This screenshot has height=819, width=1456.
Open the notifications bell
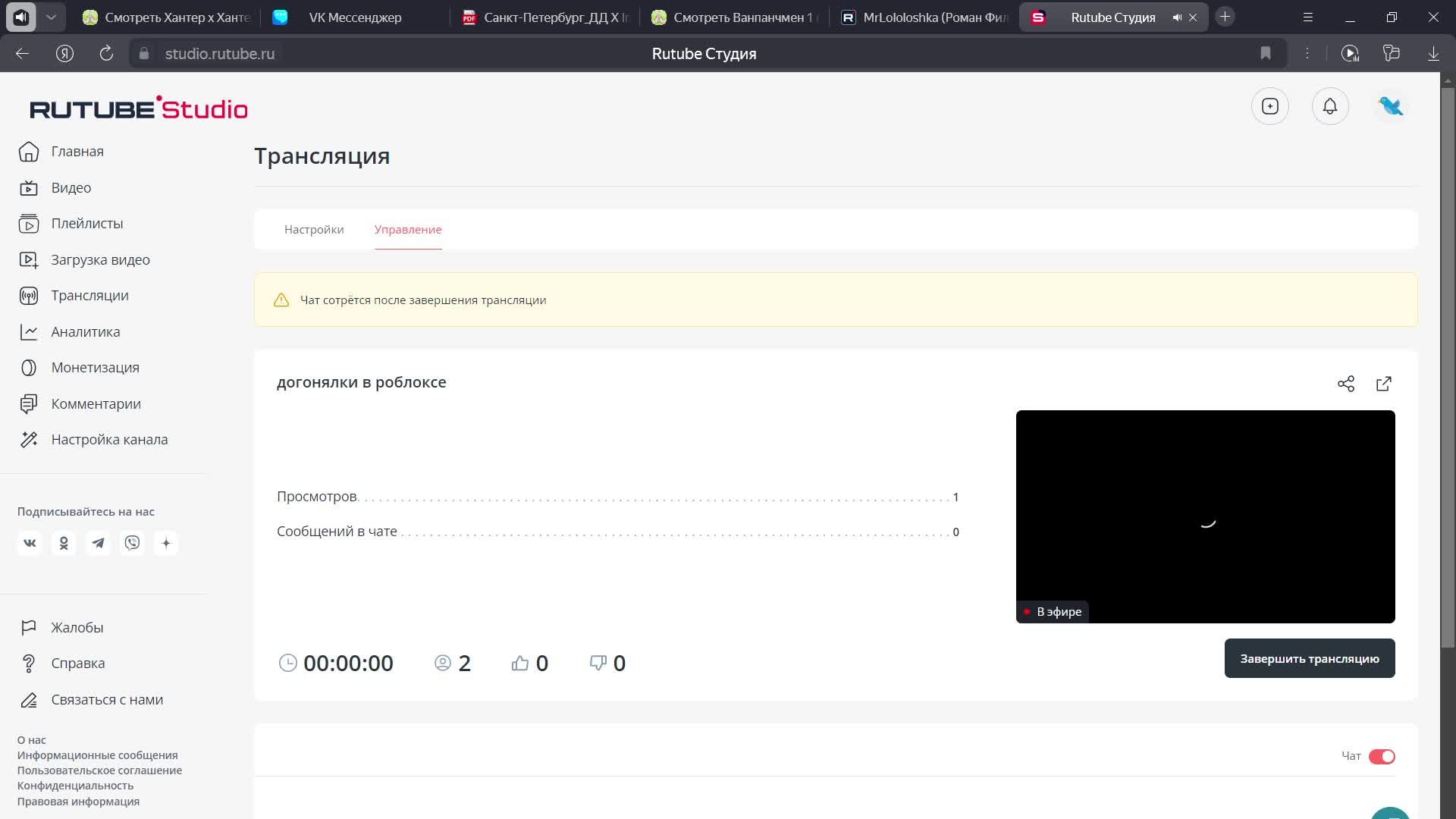coord(1330,107)
